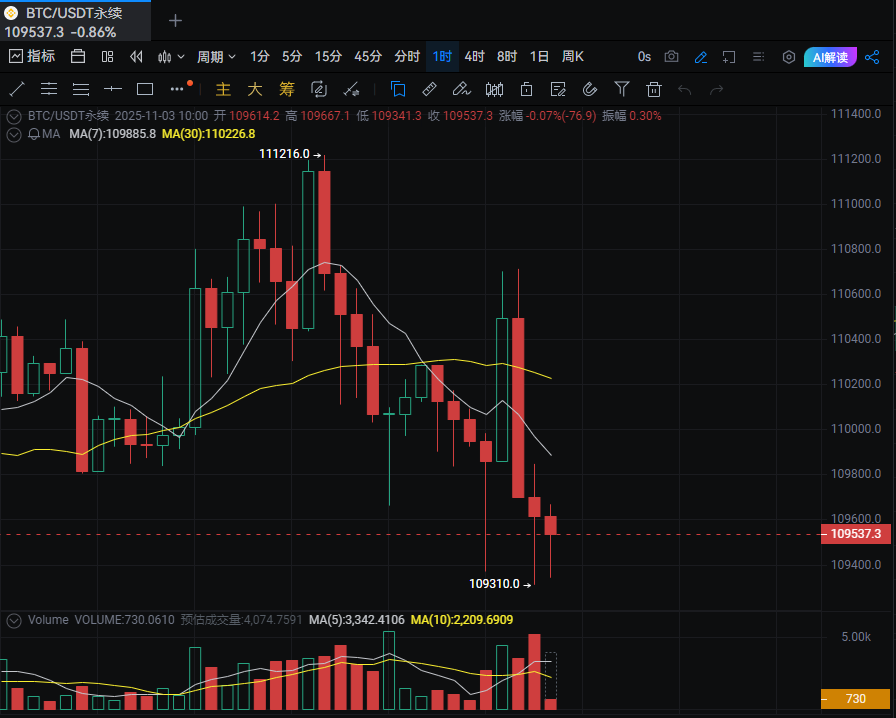
Task: Select the 1日 daily timeframe
Action: coord(539,57)
